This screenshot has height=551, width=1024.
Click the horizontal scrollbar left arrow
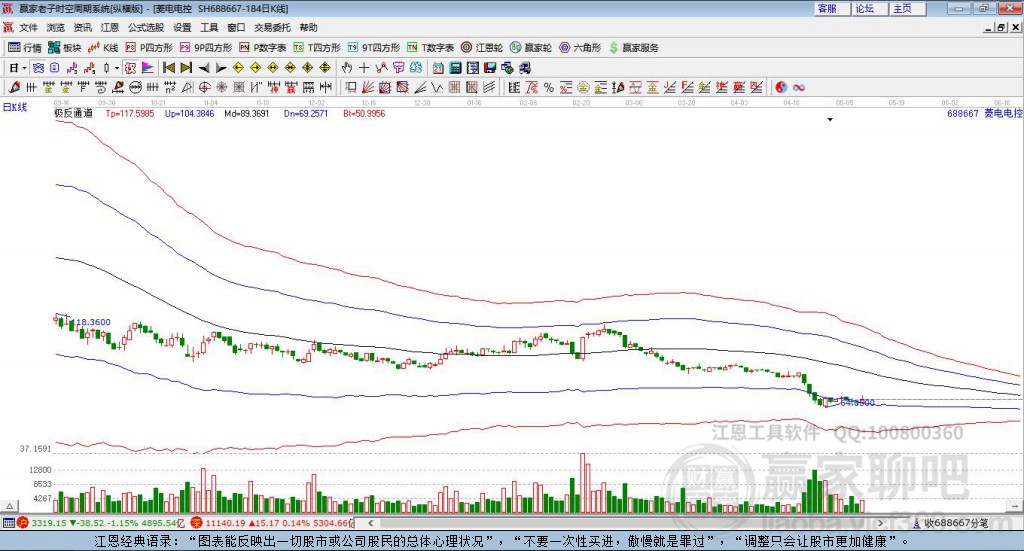click(370, 523)
